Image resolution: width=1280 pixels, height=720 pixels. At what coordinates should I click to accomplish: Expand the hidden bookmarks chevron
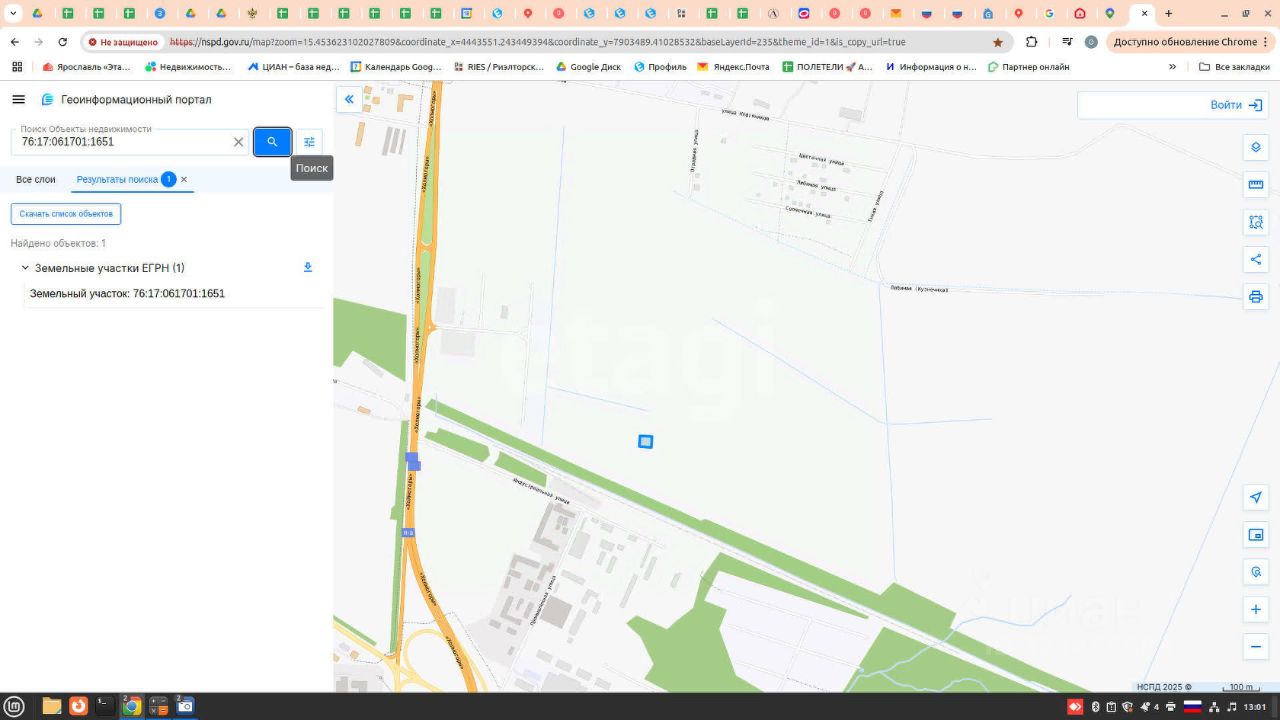click(x=1172, y=67)
